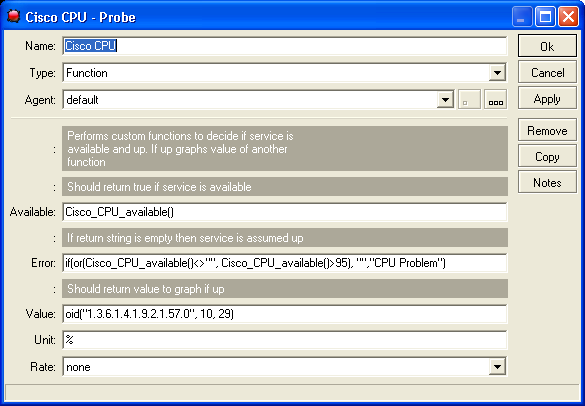Image resolution: width=585 pixels, height=406 pixels.
Task: Click the 'If return string is empty' hint text
Action: tap(185, 238)
